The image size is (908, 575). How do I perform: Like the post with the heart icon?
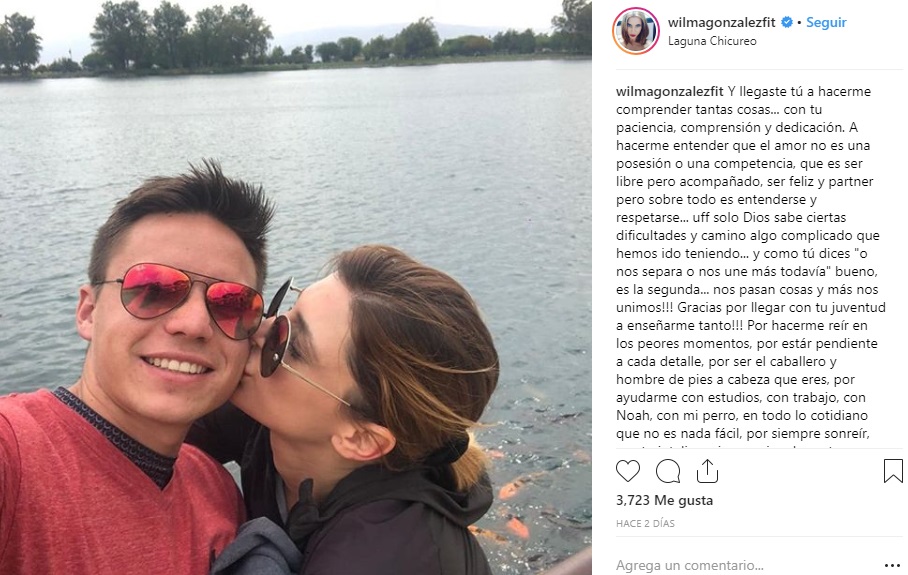(628, 471)
